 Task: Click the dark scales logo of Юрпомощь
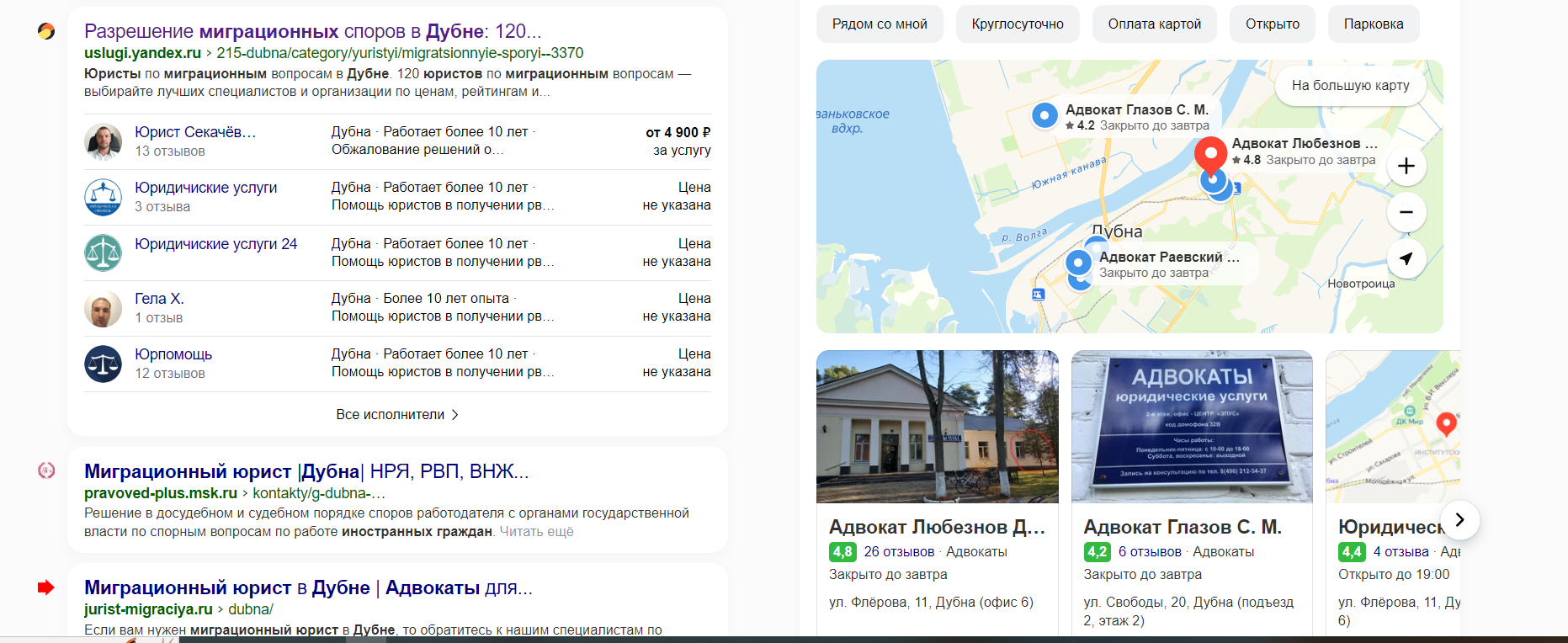click(x=103, y=364)
